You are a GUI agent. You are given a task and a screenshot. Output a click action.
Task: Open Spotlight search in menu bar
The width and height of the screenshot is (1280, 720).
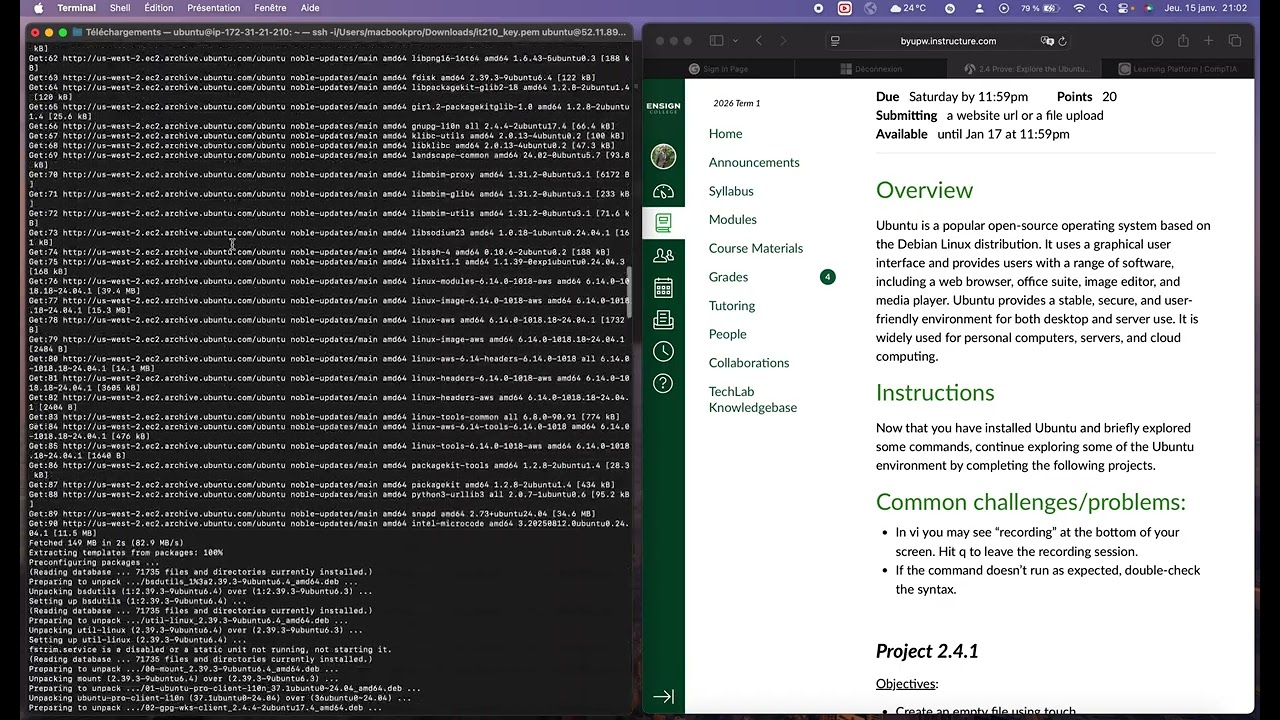(x=1103, y=8)
